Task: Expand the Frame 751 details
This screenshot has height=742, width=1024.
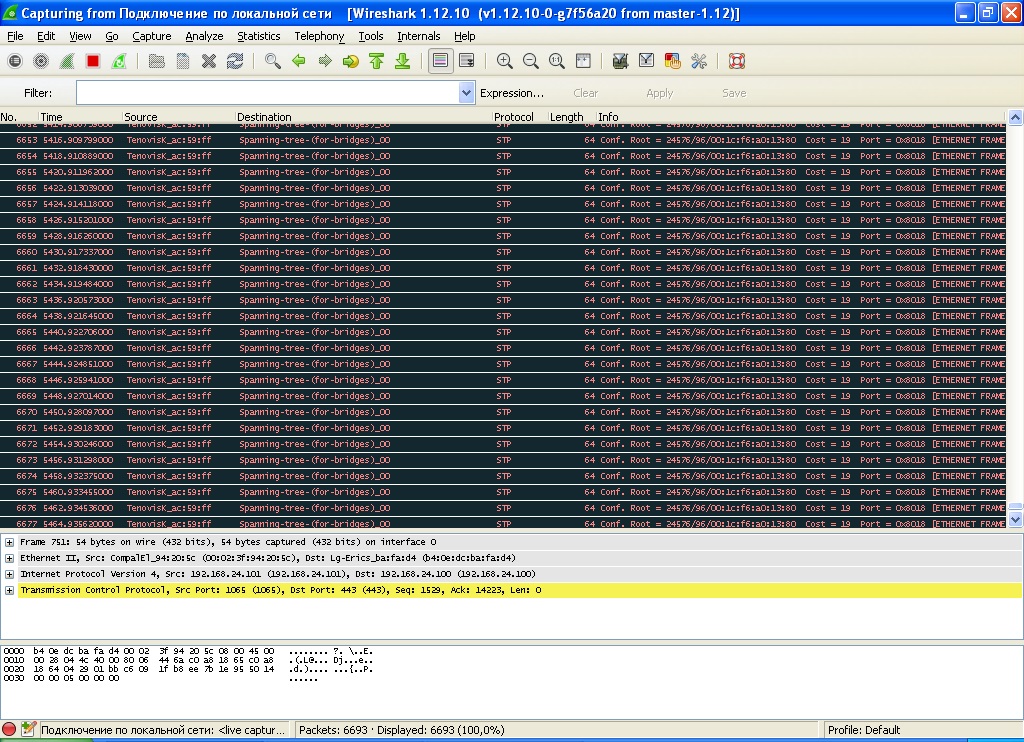Action: click(10, 542)
